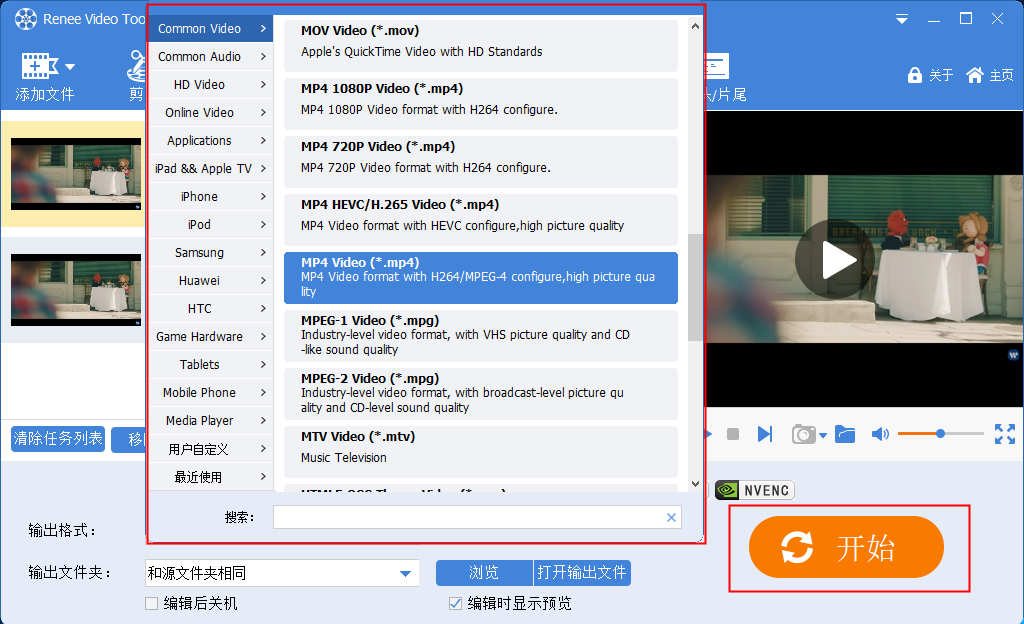Stop preview playback
1024x624 pixels.
click(733, 434)
